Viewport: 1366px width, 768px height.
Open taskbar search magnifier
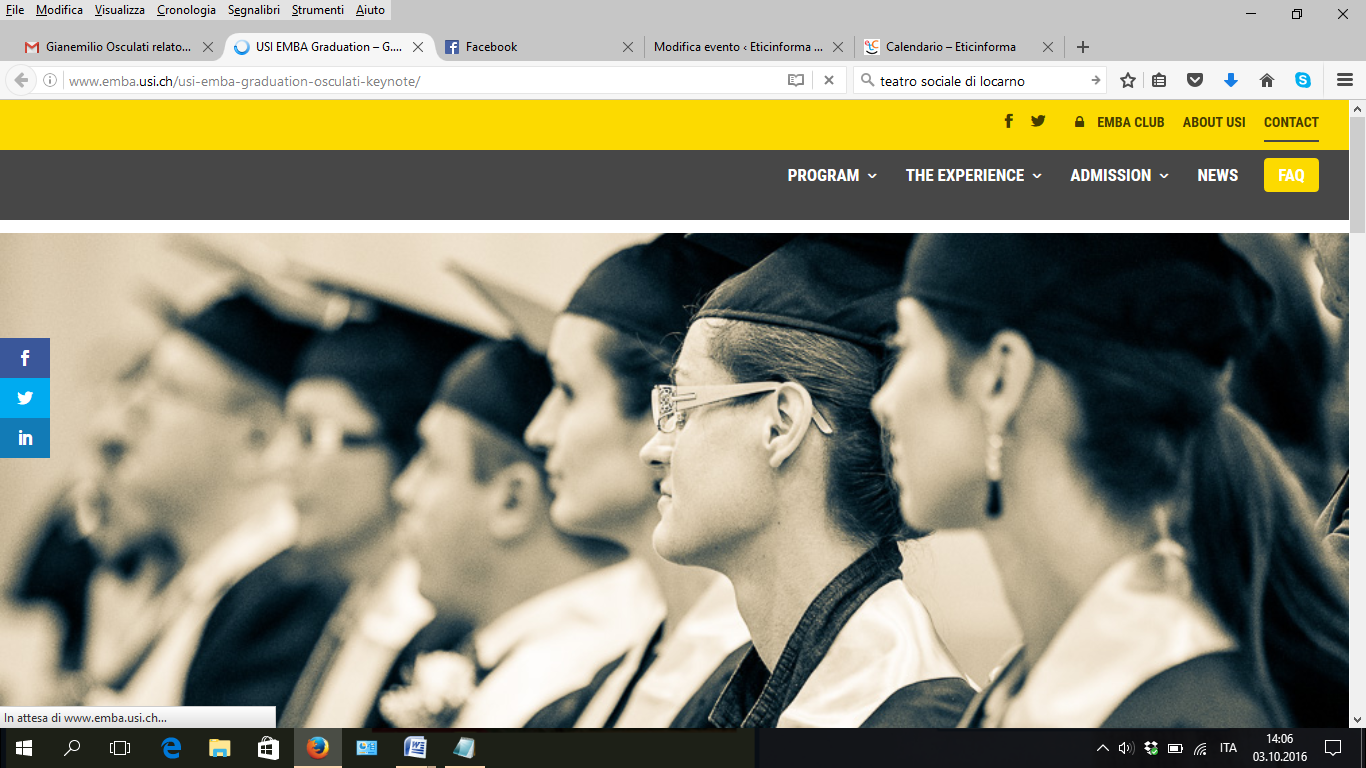pyautogui.click(x=72, y=748)
